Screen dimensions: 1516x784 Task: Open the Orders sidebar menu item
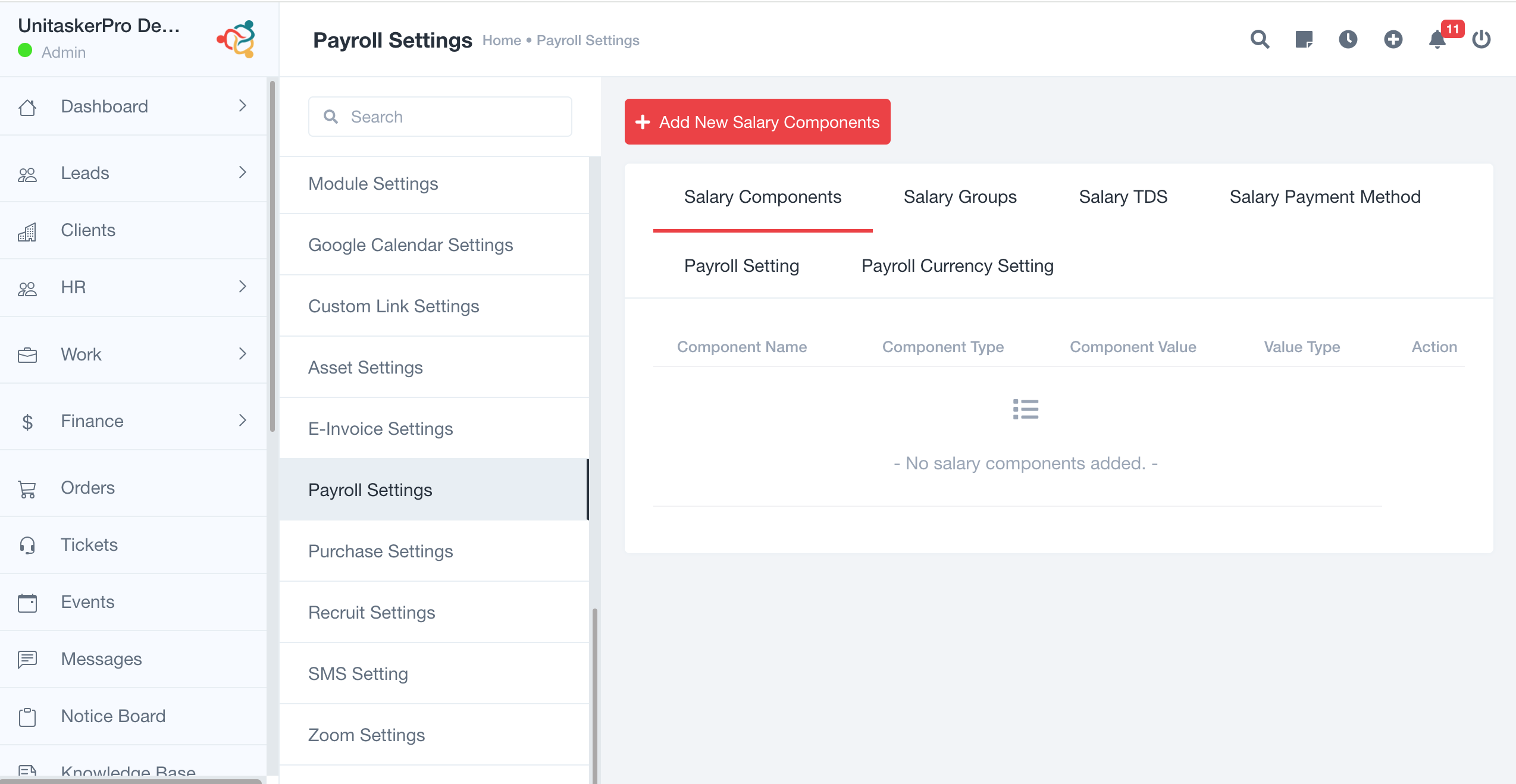click(133, 488)
